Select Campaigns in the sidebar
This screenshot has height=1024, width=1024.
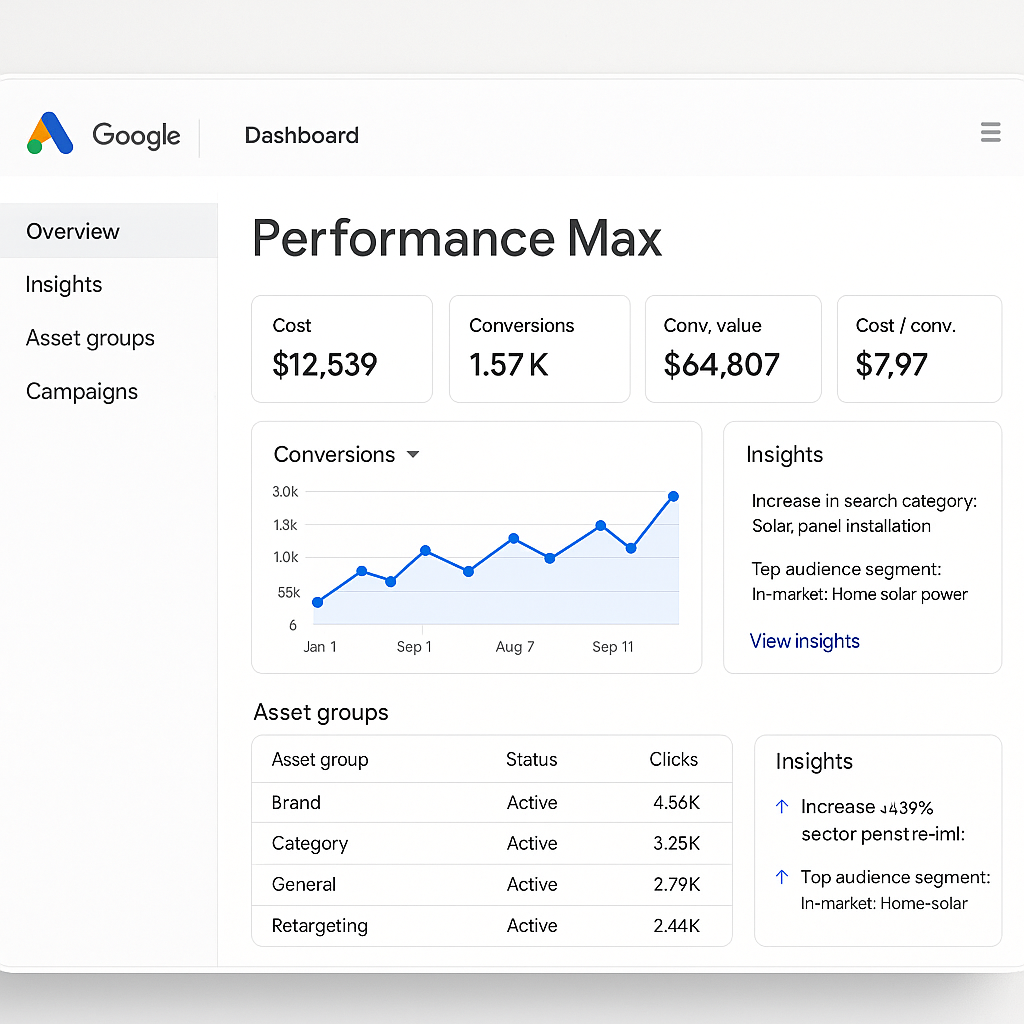coord(81,391)
